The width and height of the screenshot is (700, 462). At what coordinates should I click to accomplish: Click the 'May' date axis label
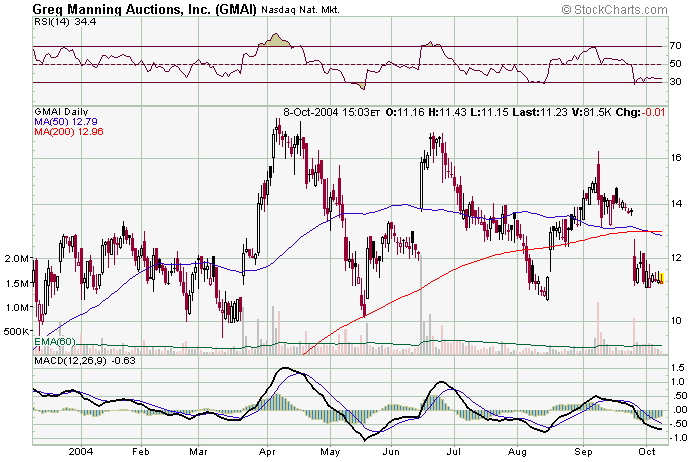[x=330, y=451]
